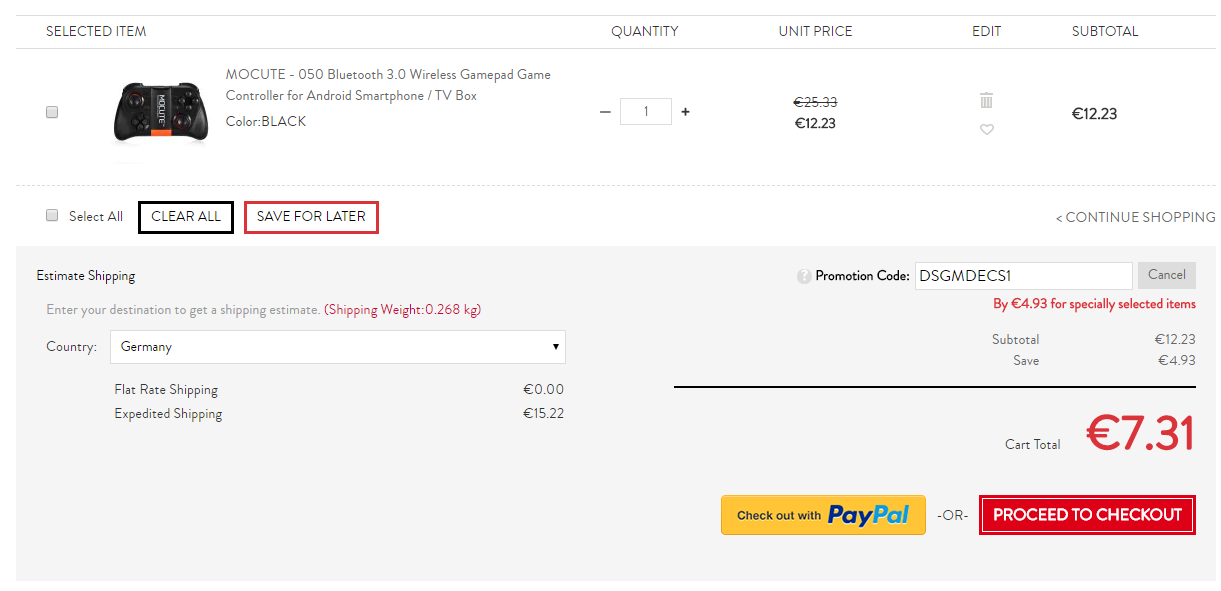The width and height of the screenshot is (1221, 591).
Task: Delete item with the trash can icon
Action: pyautogui.click(x=987, y=100)
